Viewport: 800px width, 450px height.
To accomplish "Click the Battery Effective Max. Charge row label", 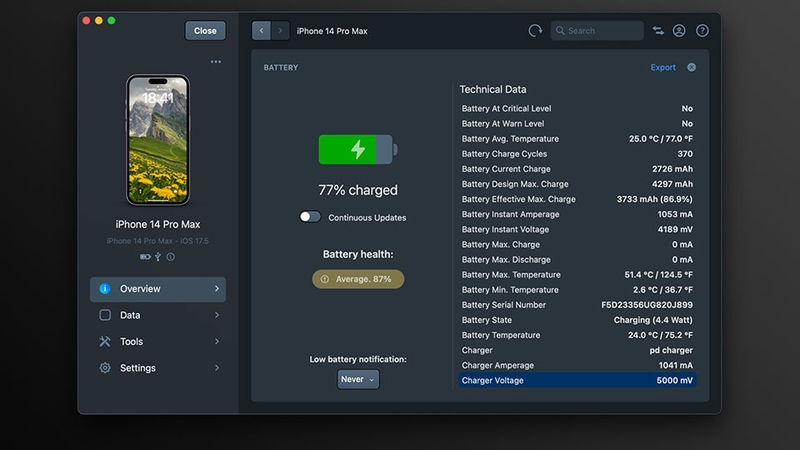I will pos(518,199).
